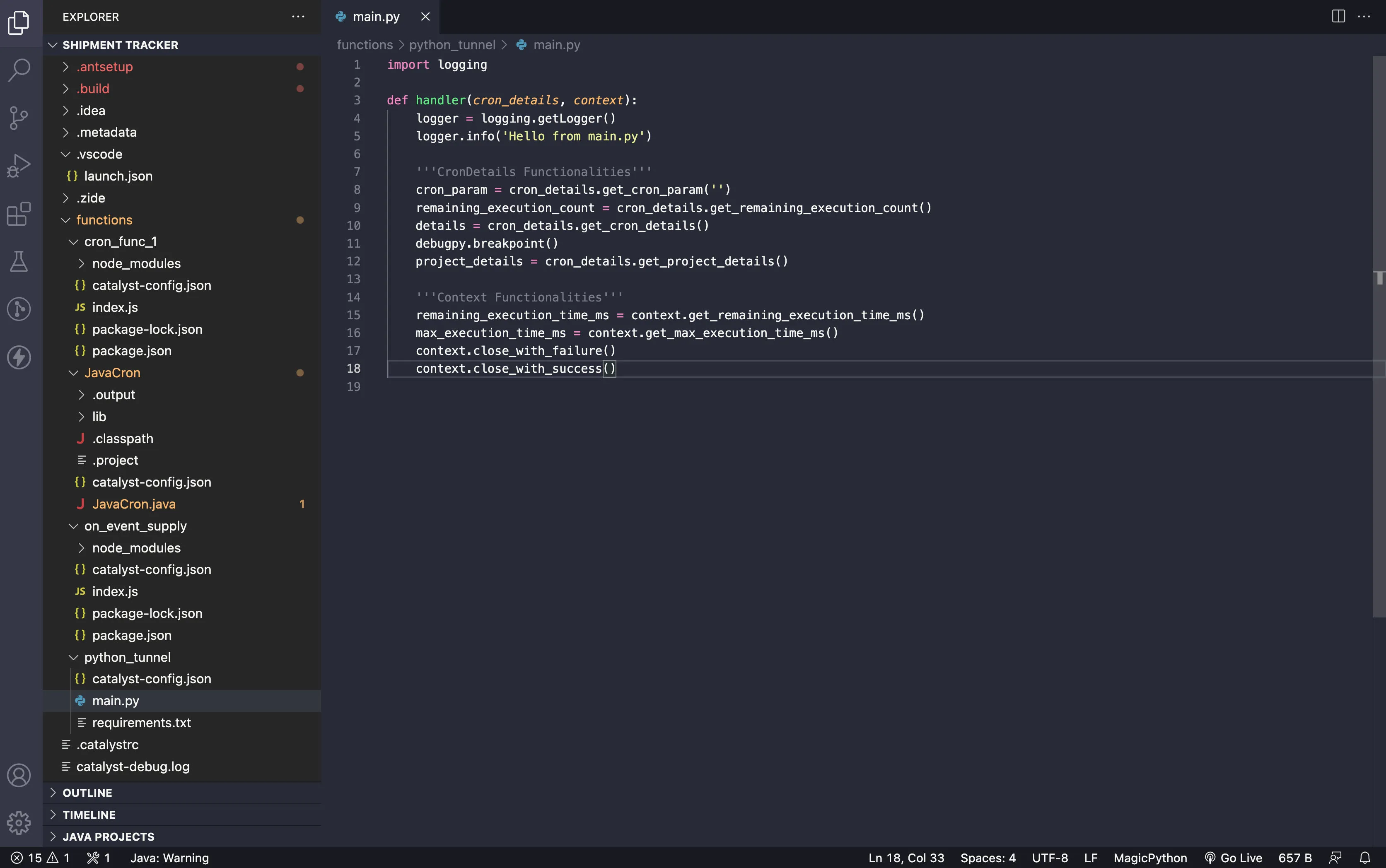Expand the .build folder
Image resolution: width=1386 pixels, height=868 pixels.
click(181, 88)
